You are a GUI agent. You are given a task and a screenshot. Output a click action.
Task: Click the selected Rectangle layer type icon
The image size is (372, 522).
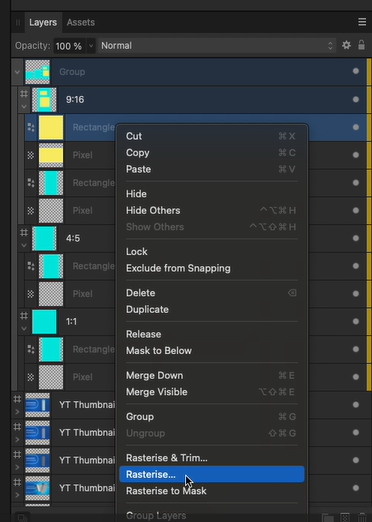31,127
